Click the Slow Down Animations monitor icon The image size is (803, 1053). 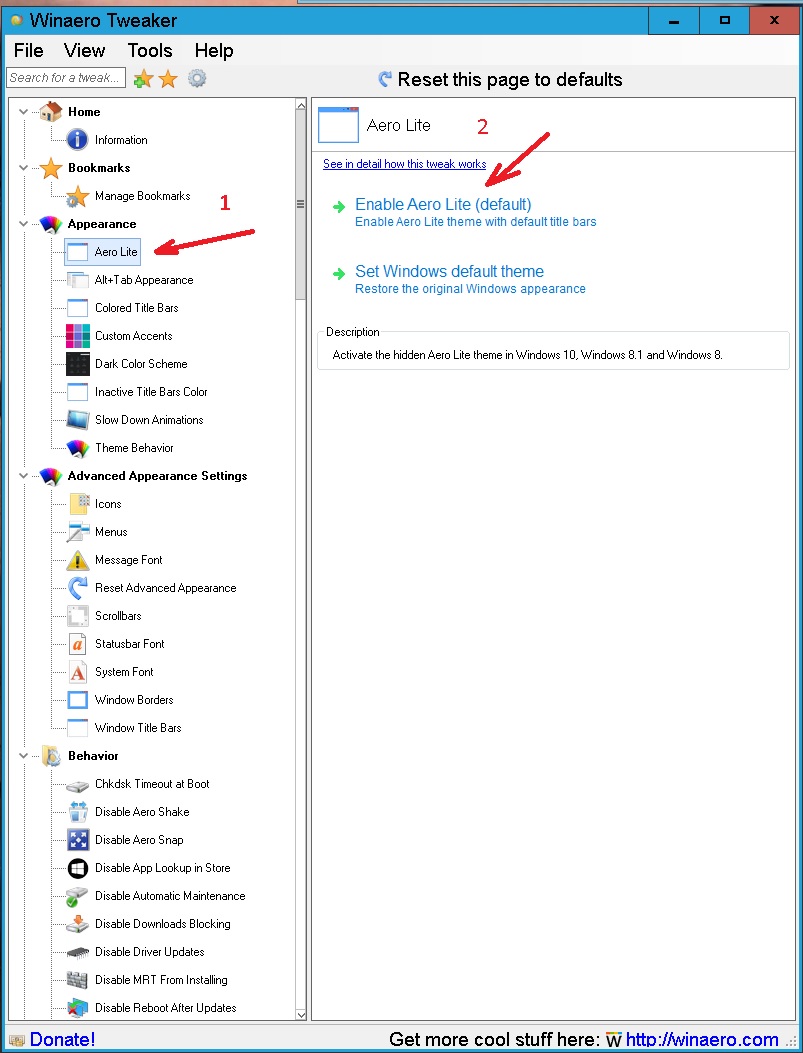(78, 420)
